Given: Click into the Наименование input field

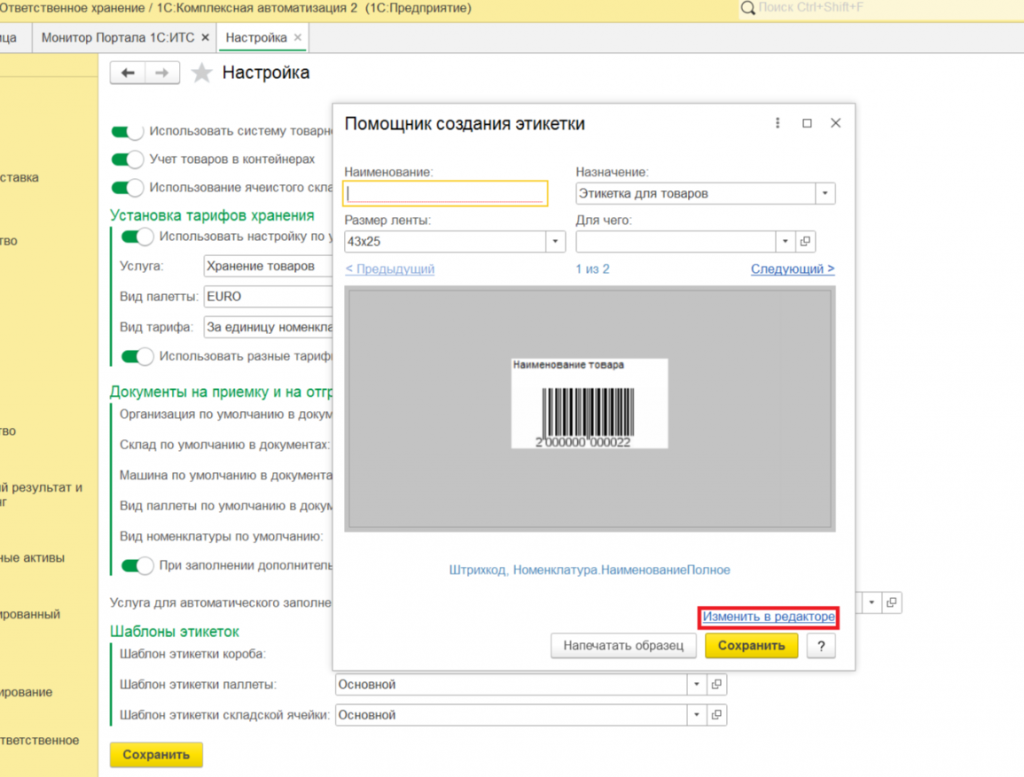Looking at the screenshot, I should coord(445,193).
